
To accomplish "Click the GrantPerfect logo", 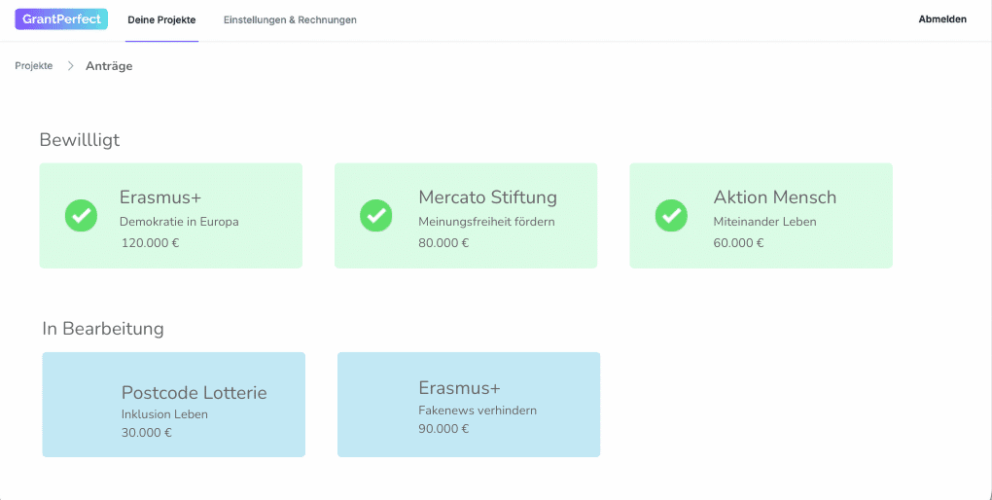I will (x=61, y=19).
